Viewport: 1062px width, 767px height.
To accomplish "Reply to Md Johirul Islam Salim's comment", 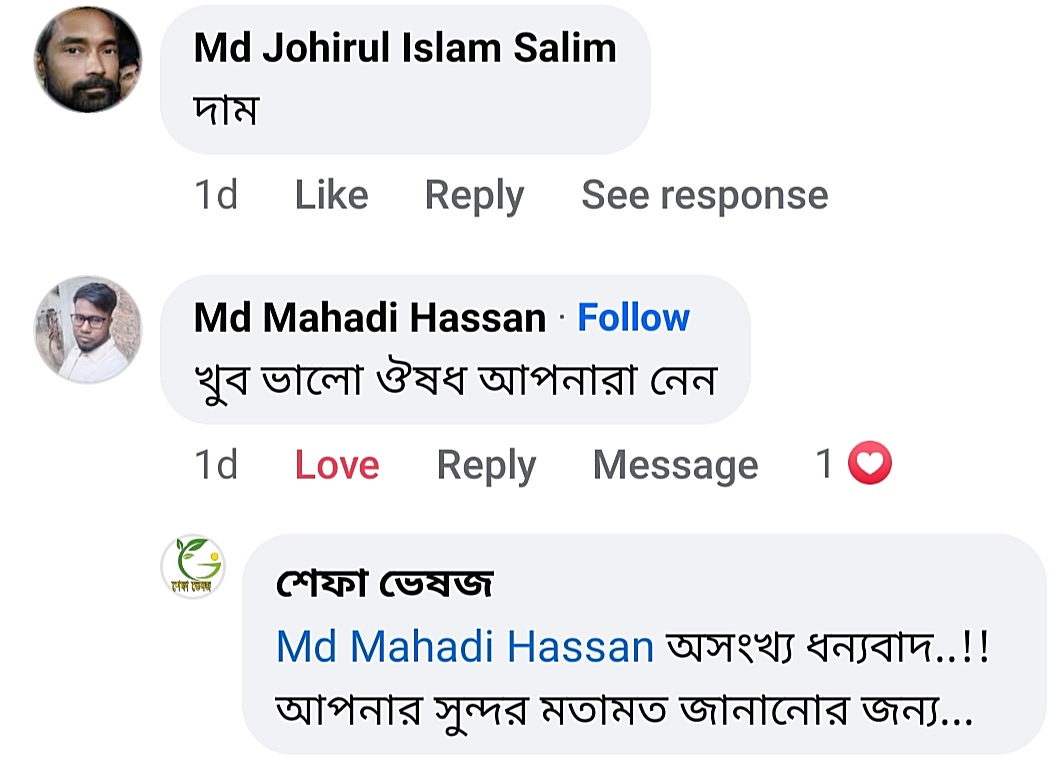I will click(x=474, y=195).
